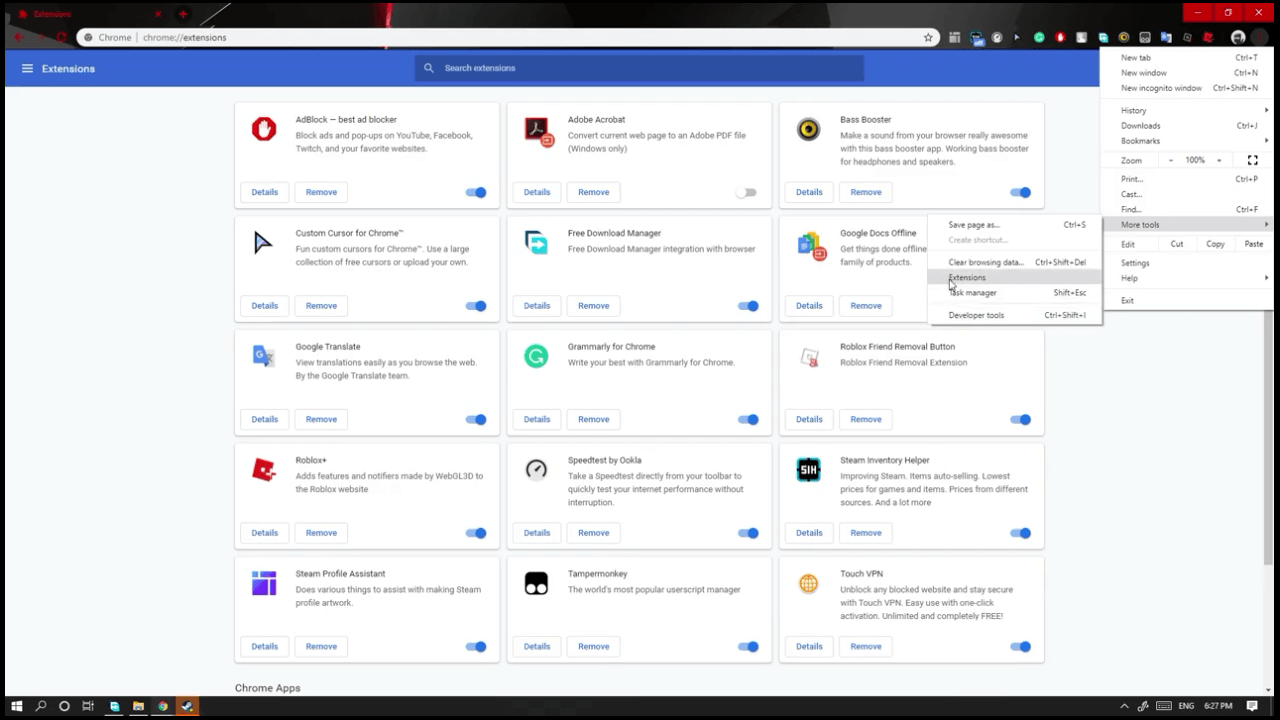Open the Chrome profile avatar
Screen dimensions: 1280x720
click(1238, 37)
